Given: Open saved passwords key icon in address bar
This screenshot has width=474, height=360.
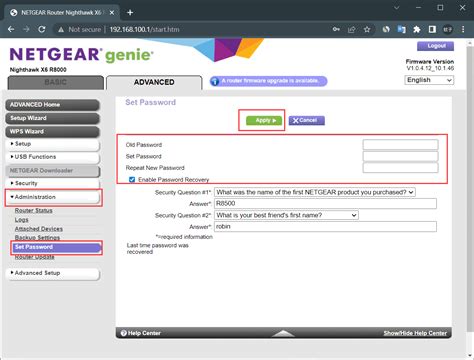Looking at the screenshot, I should click(336, 29).
